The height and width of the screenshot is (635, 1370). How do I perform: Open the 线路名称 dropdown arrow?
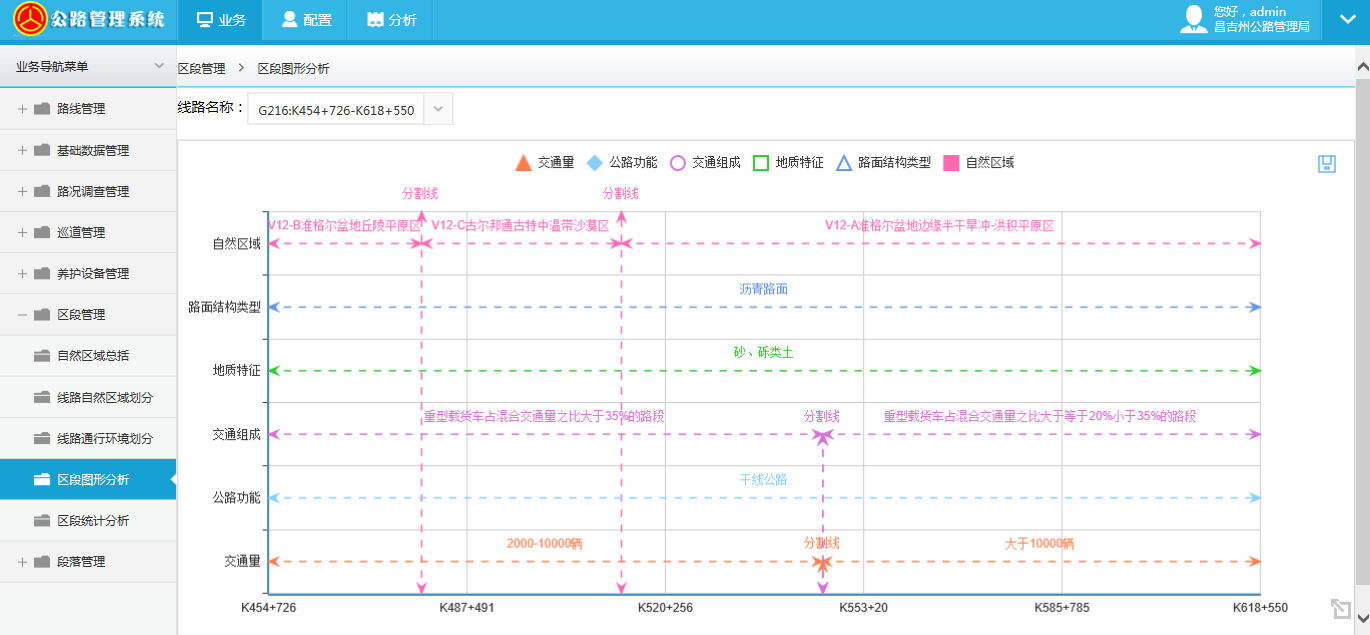[x=438, y=109]
